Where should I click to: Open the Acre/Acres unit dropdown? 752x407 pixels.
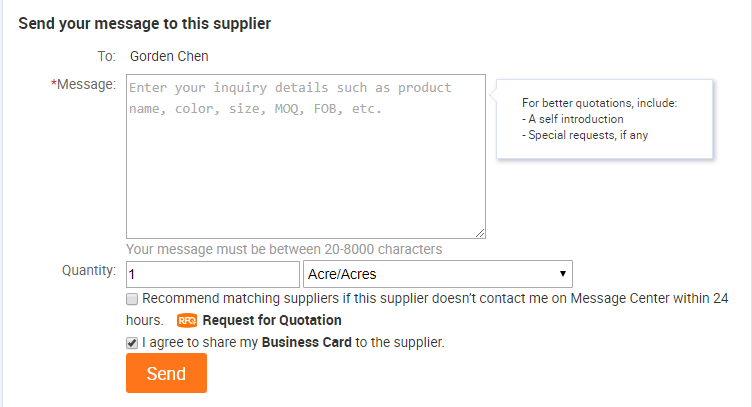point(438,274)
